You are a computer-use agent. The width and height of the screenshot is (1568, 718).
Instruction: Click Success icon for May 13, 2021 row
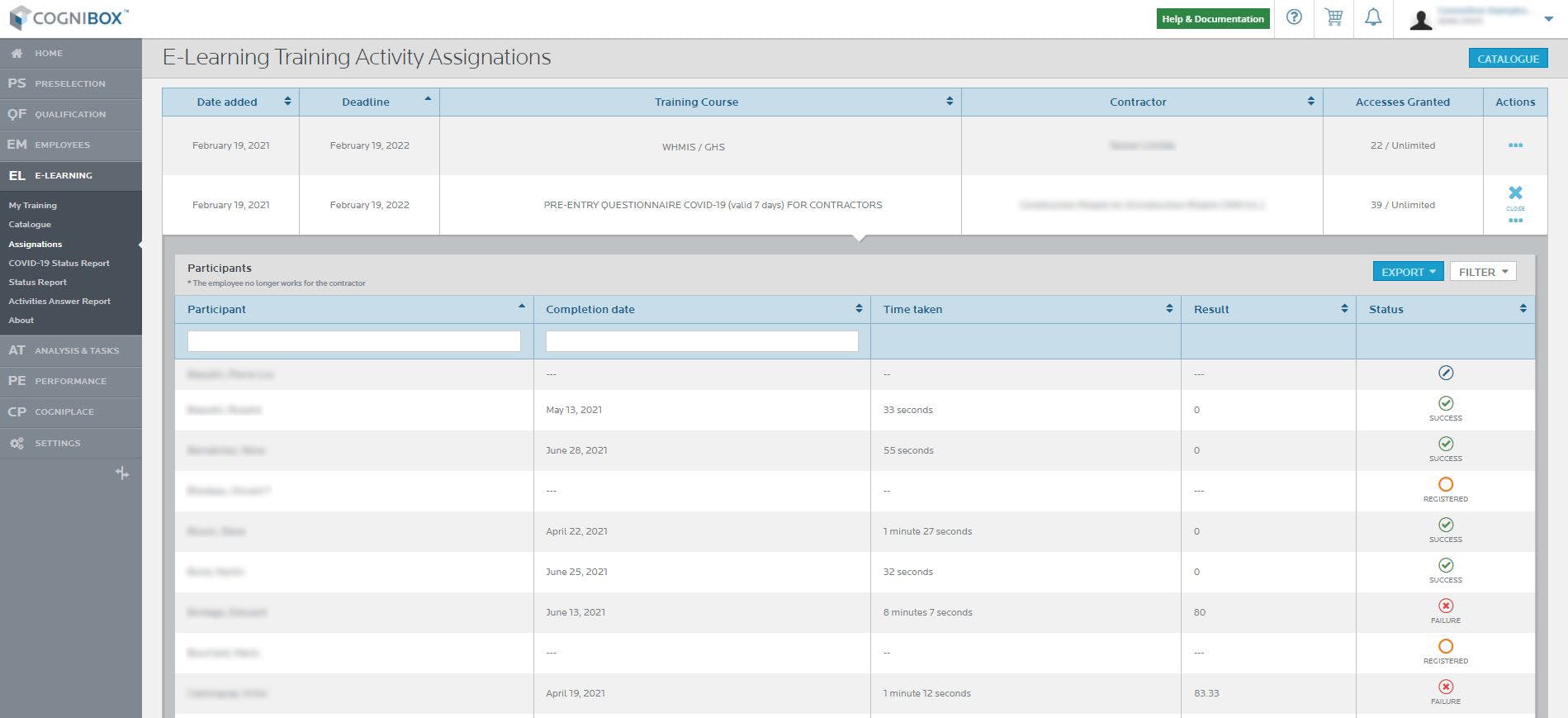pyautogui.click(x=1446, y=403)
